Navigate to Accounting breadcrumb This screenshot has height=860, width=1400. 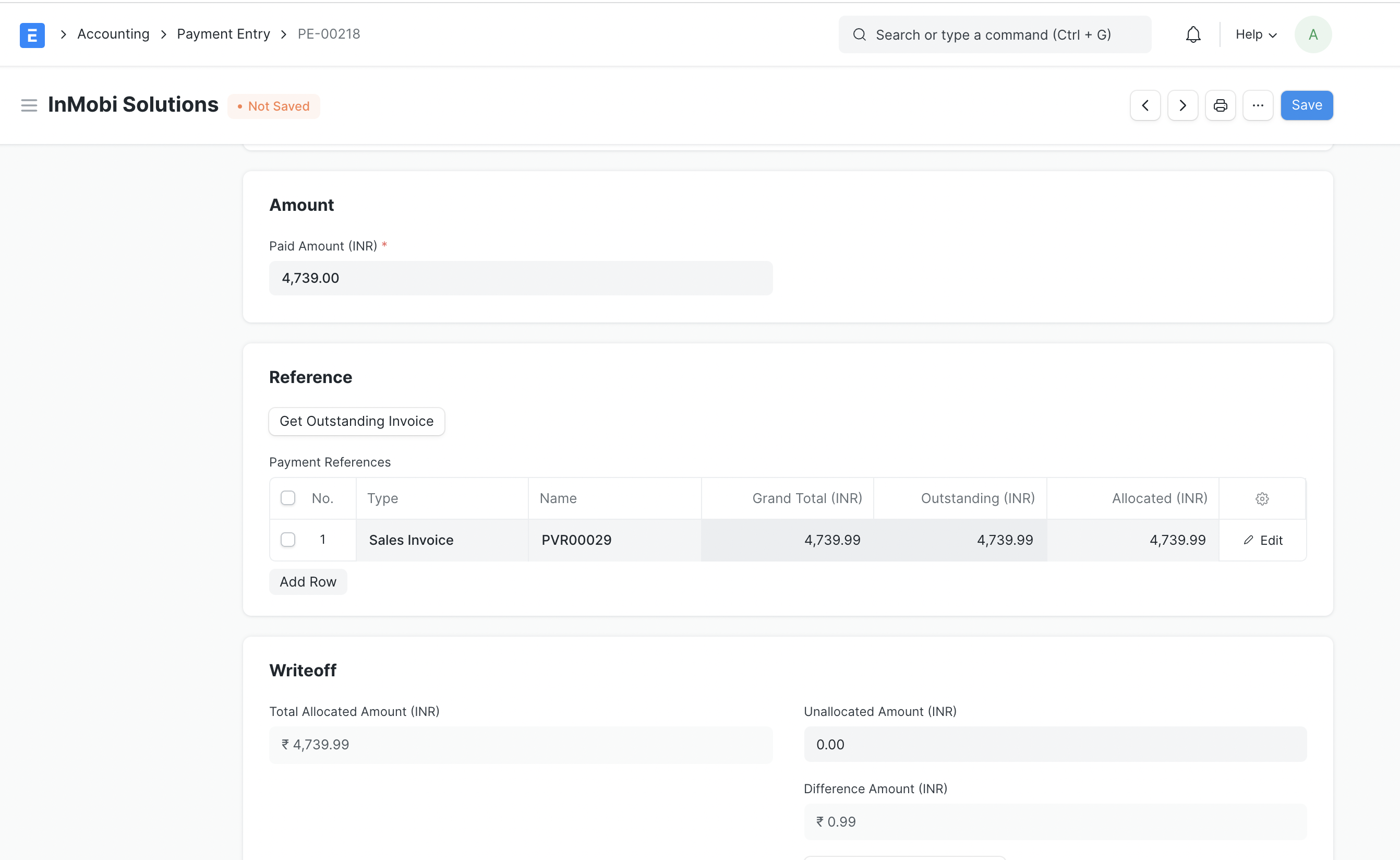pos(113,34)
